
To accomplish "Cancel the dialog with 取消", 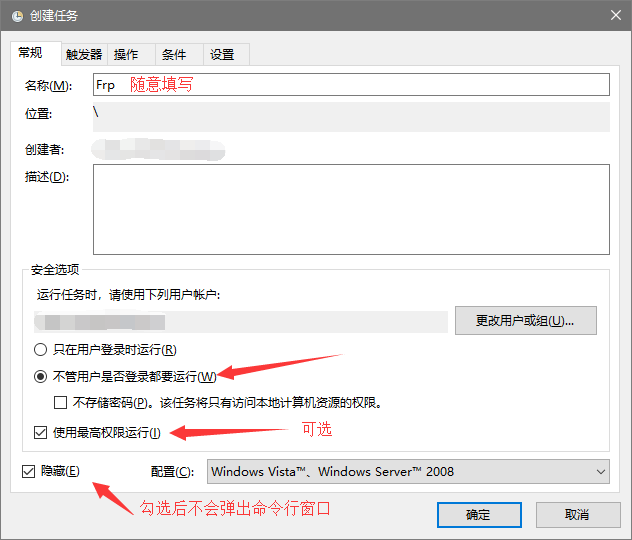I will pos(577,514).
